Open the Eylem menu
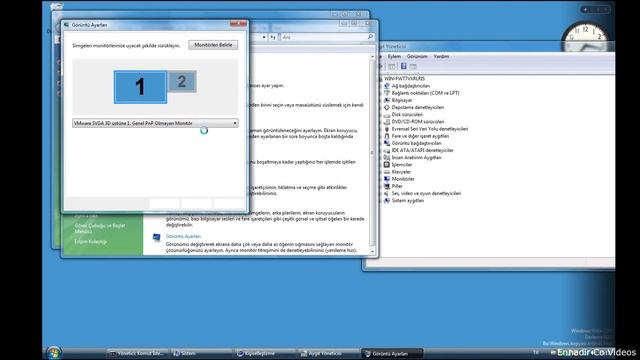Screen dimensions: 640x360 point(394,56)
